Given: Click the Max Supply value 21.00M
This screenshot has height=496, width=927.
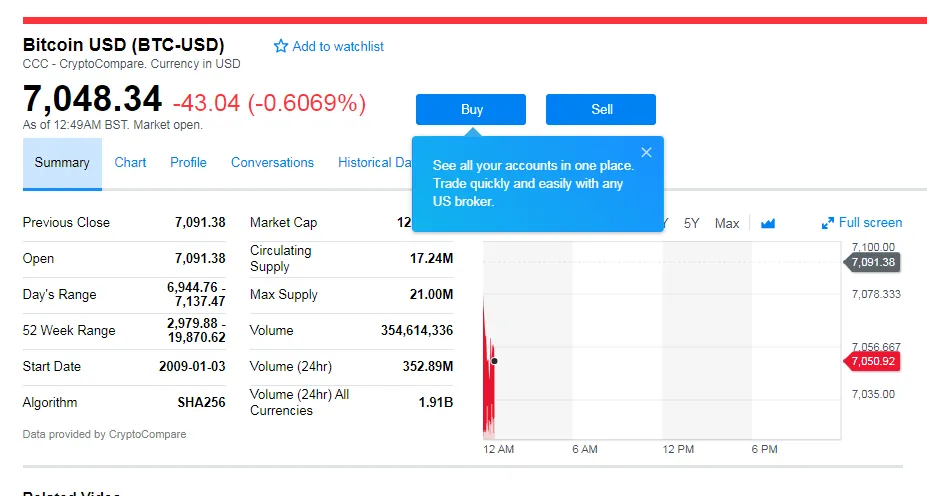Looking at the screenshot, I should tap(432, 294).
